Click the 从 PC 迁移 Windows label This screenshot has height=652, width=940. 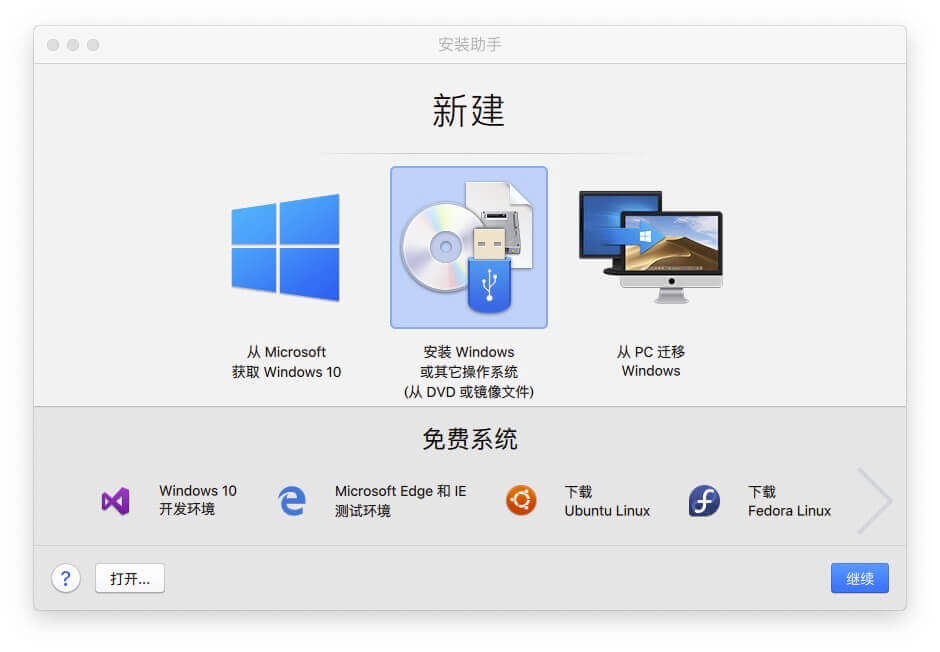click(x=651, y=361)
